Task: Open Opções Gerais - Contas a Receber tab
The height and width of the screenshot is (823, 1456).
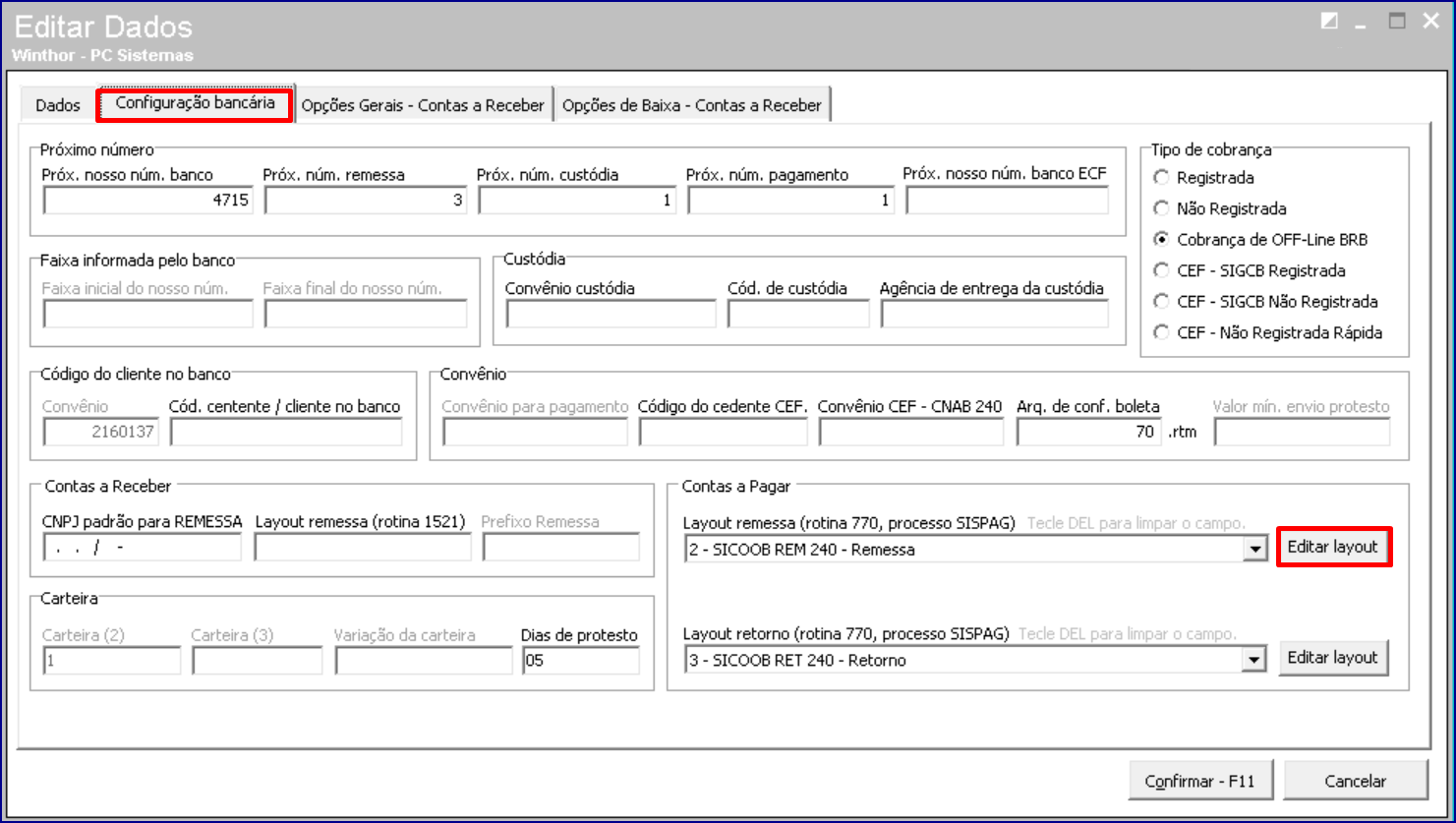Action: click(423, 105)
